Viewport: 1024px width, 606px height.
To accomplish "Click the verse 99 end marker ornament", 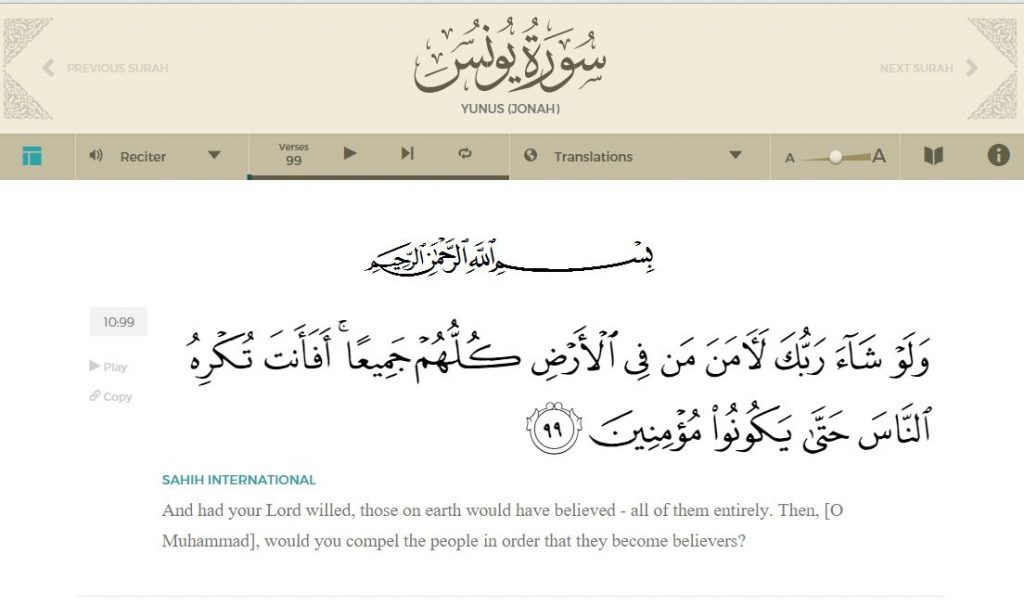I will (554, 428).
